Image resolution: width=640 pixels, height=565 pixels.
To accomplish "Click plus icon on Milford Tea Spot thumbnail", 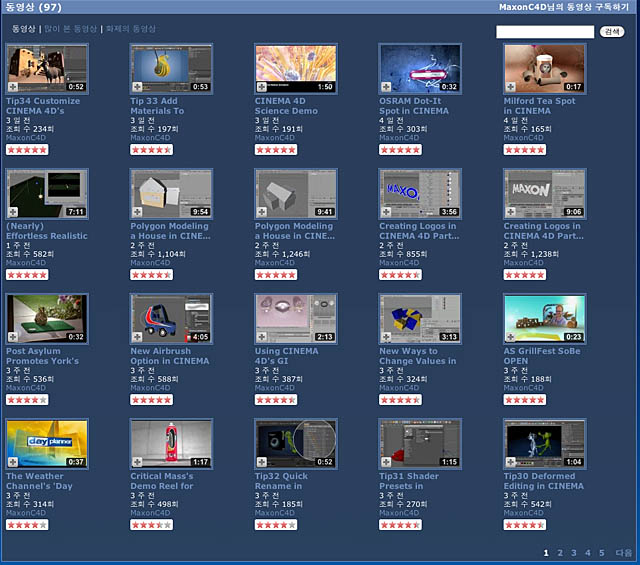I will coord(511,87).
